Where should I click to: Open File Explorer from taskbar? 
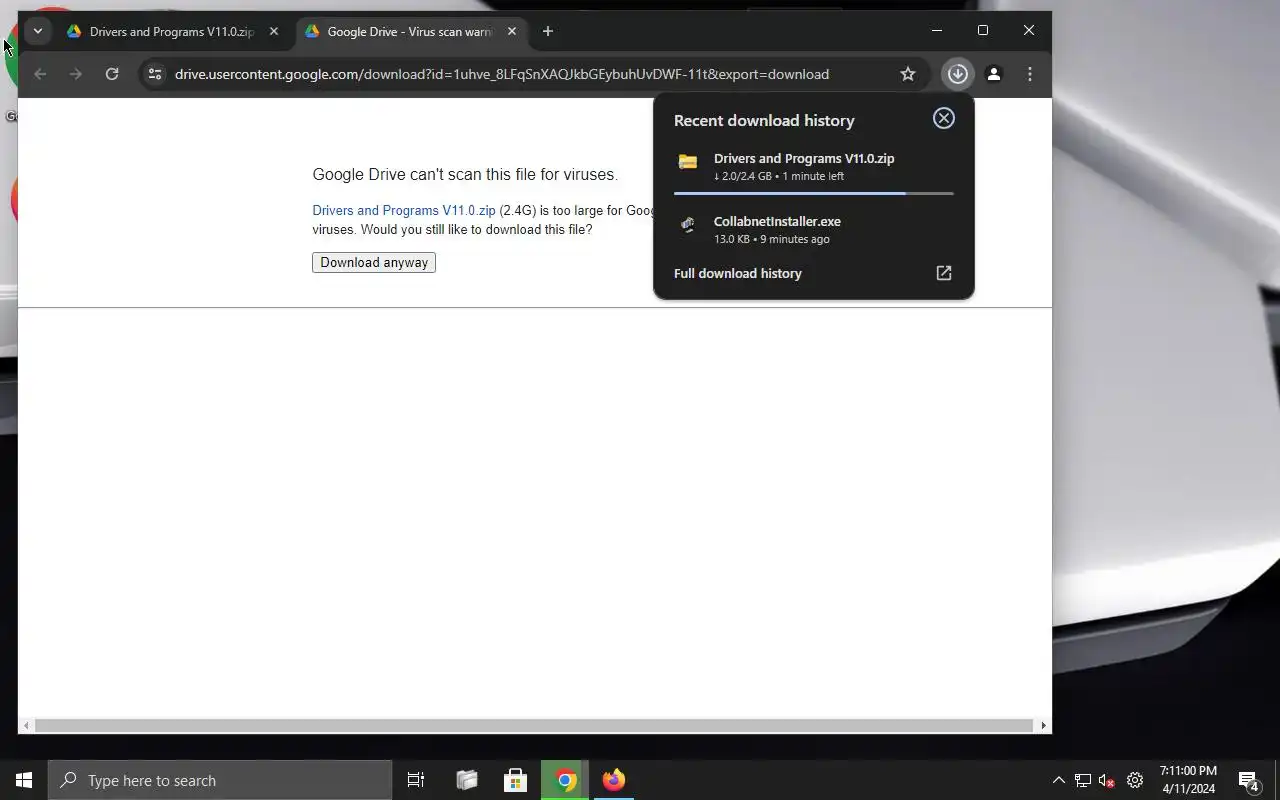467,780
